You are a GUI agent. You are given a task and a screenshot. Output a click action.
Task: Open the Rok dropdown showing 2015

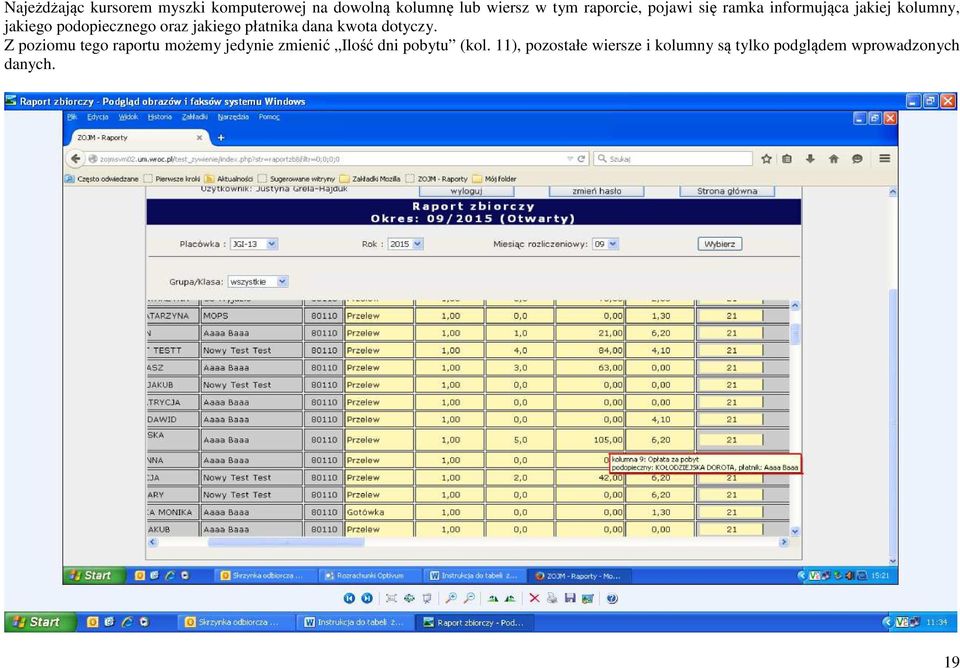coord(405,244)
